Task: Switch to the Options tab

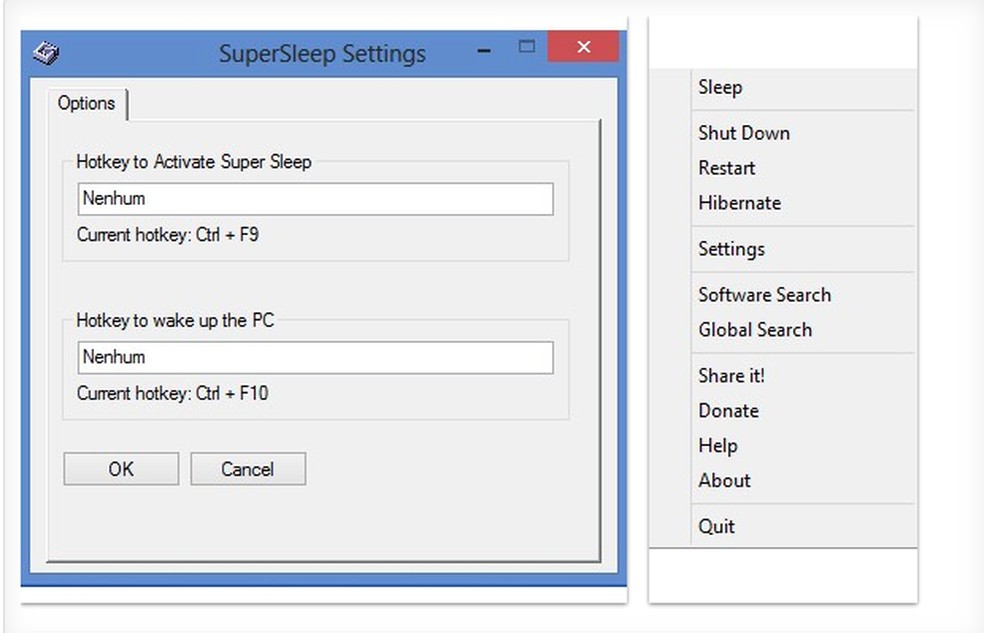Action: click(x=86, y=103)
